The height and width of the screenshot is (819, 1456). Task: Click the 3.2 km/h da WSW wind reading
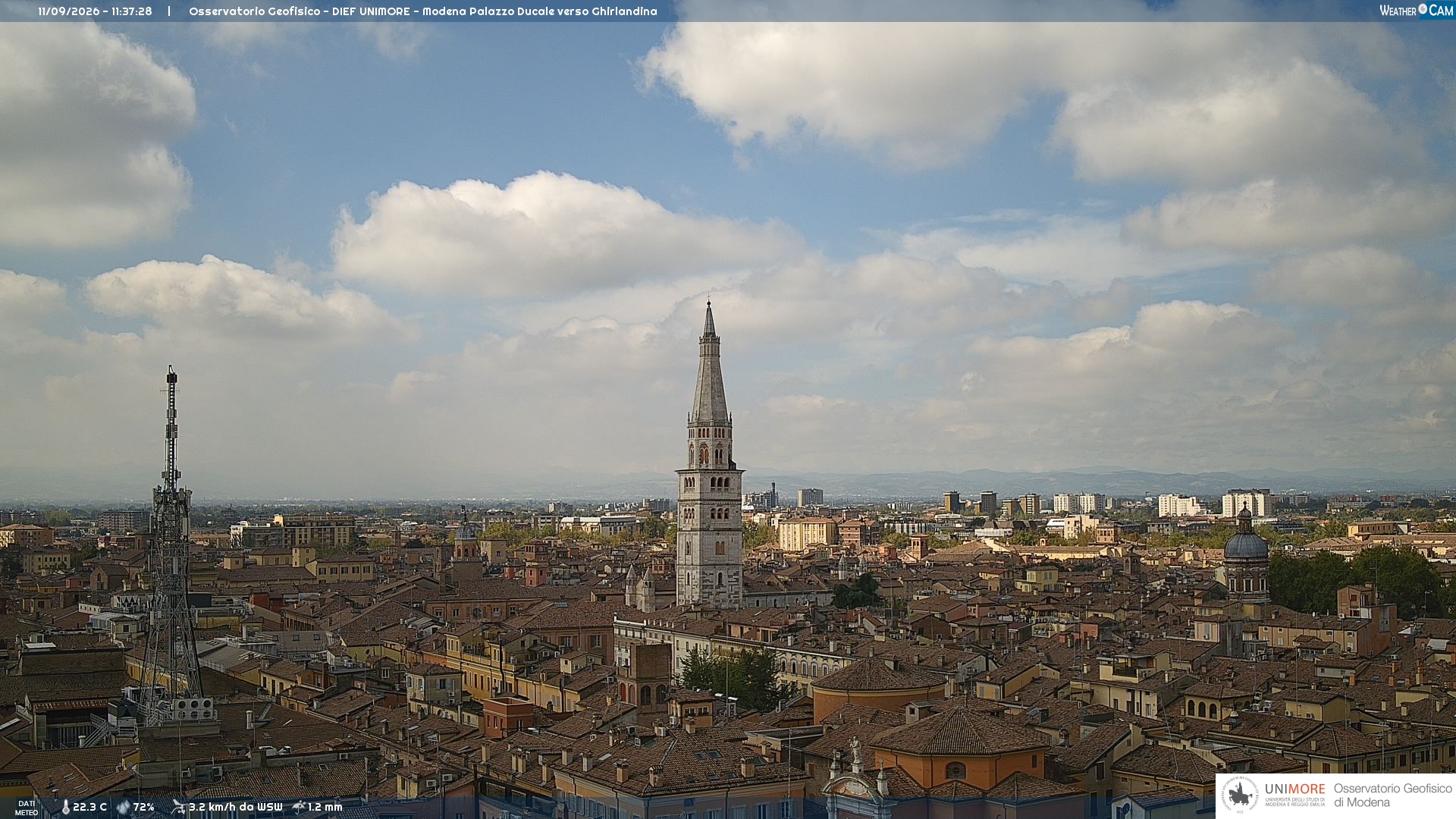pos(235,807)
